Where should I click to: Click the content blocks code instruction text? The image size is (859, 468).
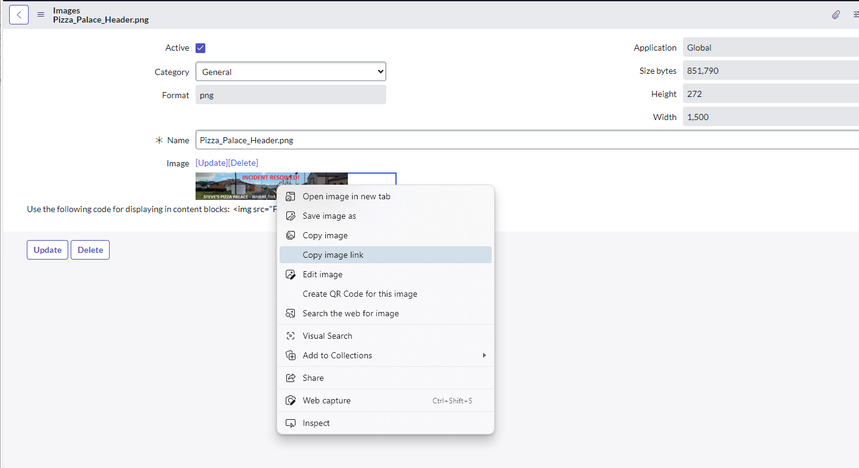tap(151, 209)
